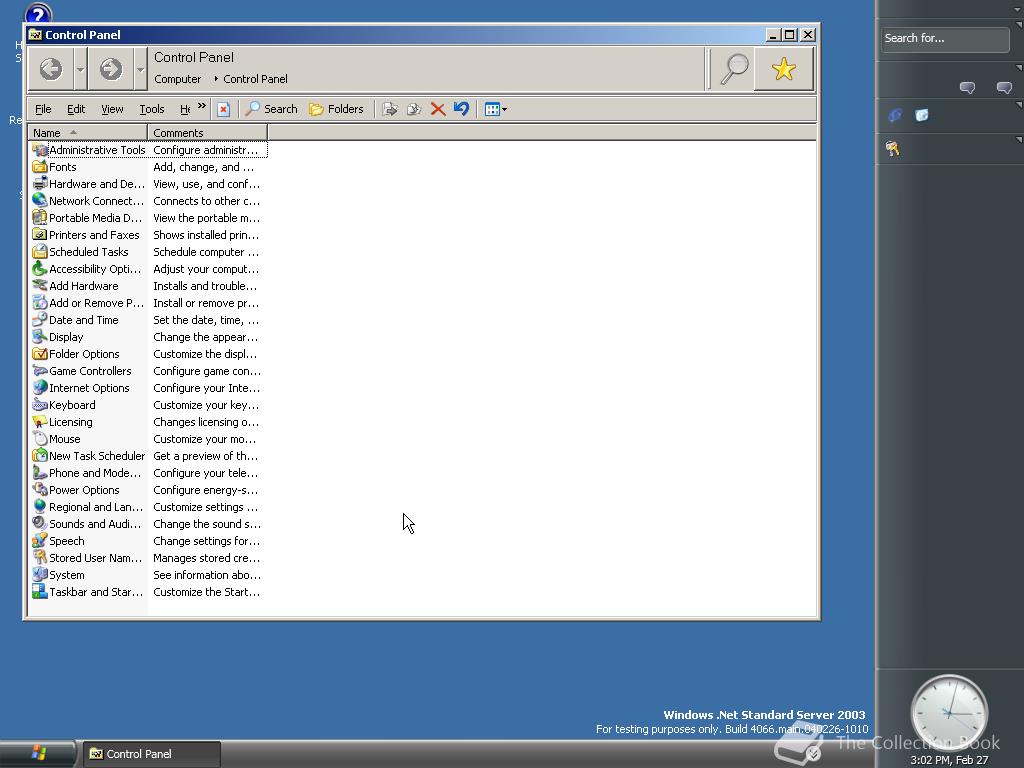This screenshot has width=1024, height=768.
Task: Select the Game Controllers icon
Action: (x=40, y=370)
